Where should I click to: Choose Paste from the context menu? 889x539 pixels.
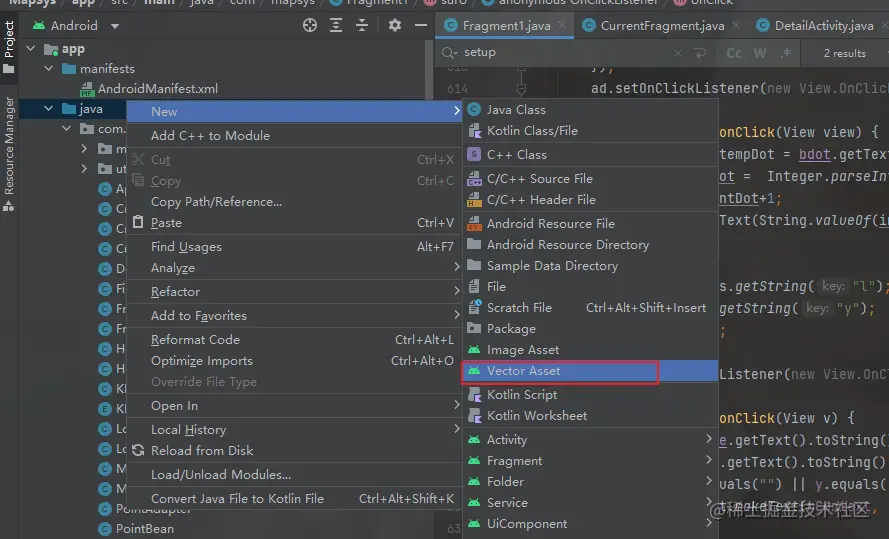294,223
